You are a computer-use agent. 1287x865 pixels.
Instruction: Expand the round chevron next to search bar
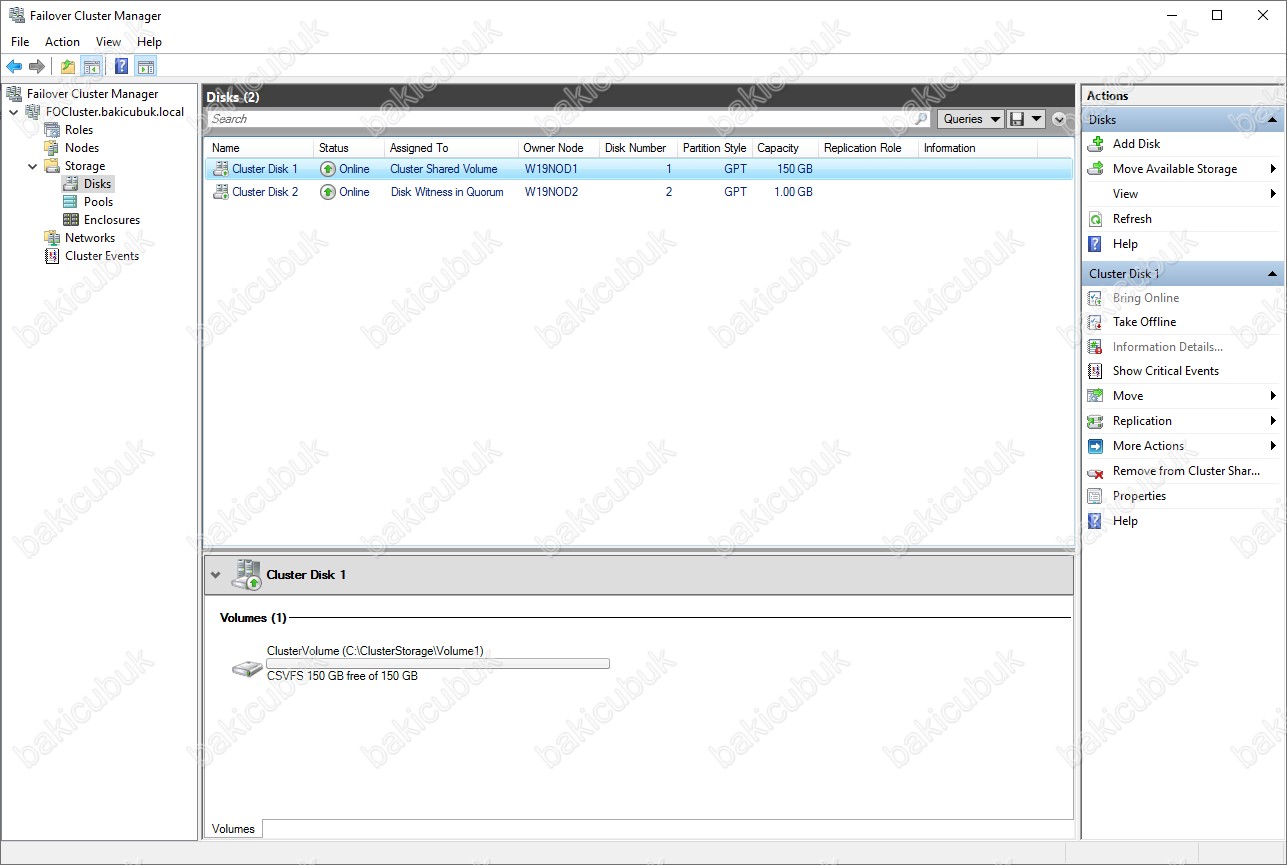click(x=1060, y=119)
